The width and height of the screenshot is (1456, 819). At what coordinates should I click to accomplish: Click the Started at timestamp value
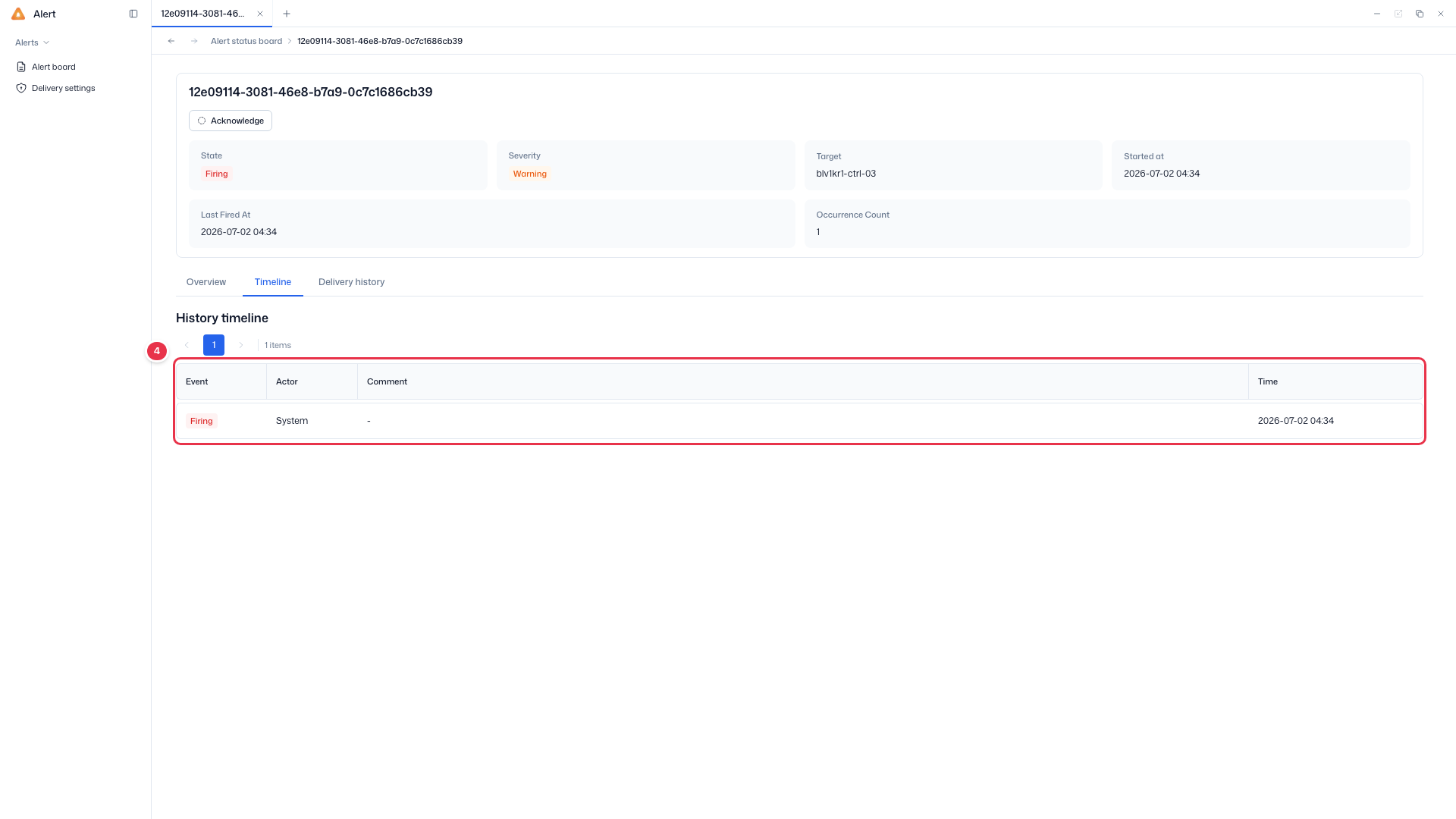(1162, 174)
